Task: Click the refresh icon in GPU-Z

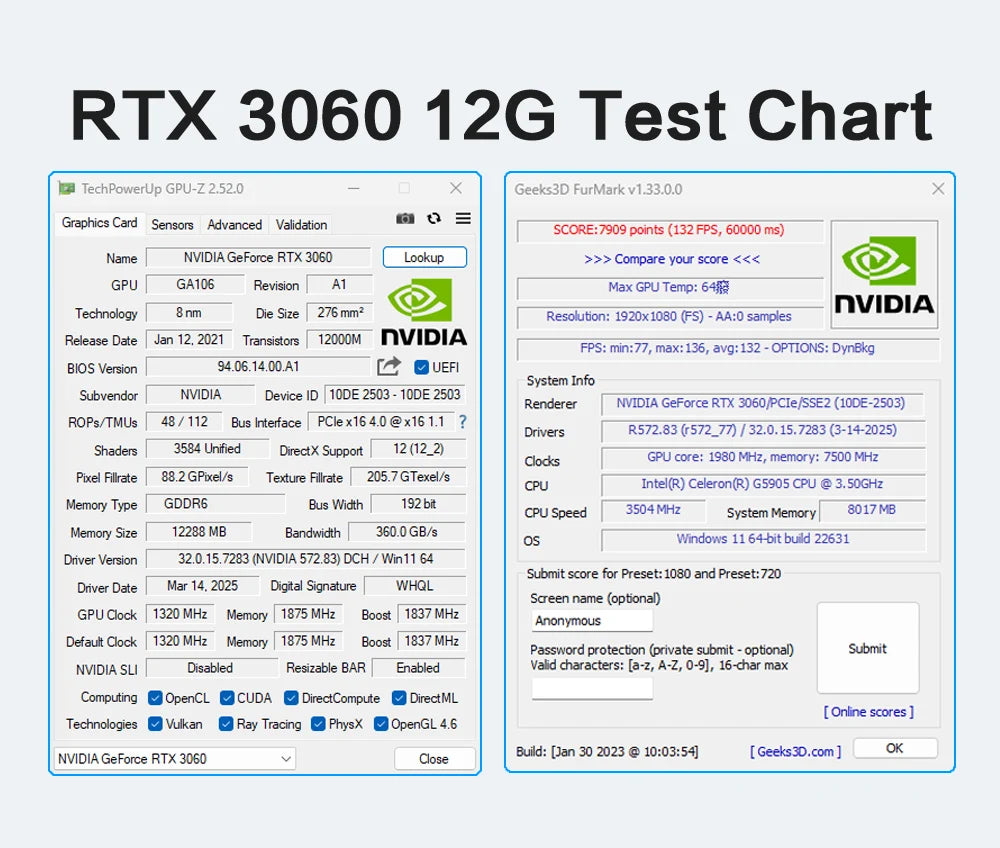Action: 434,218
